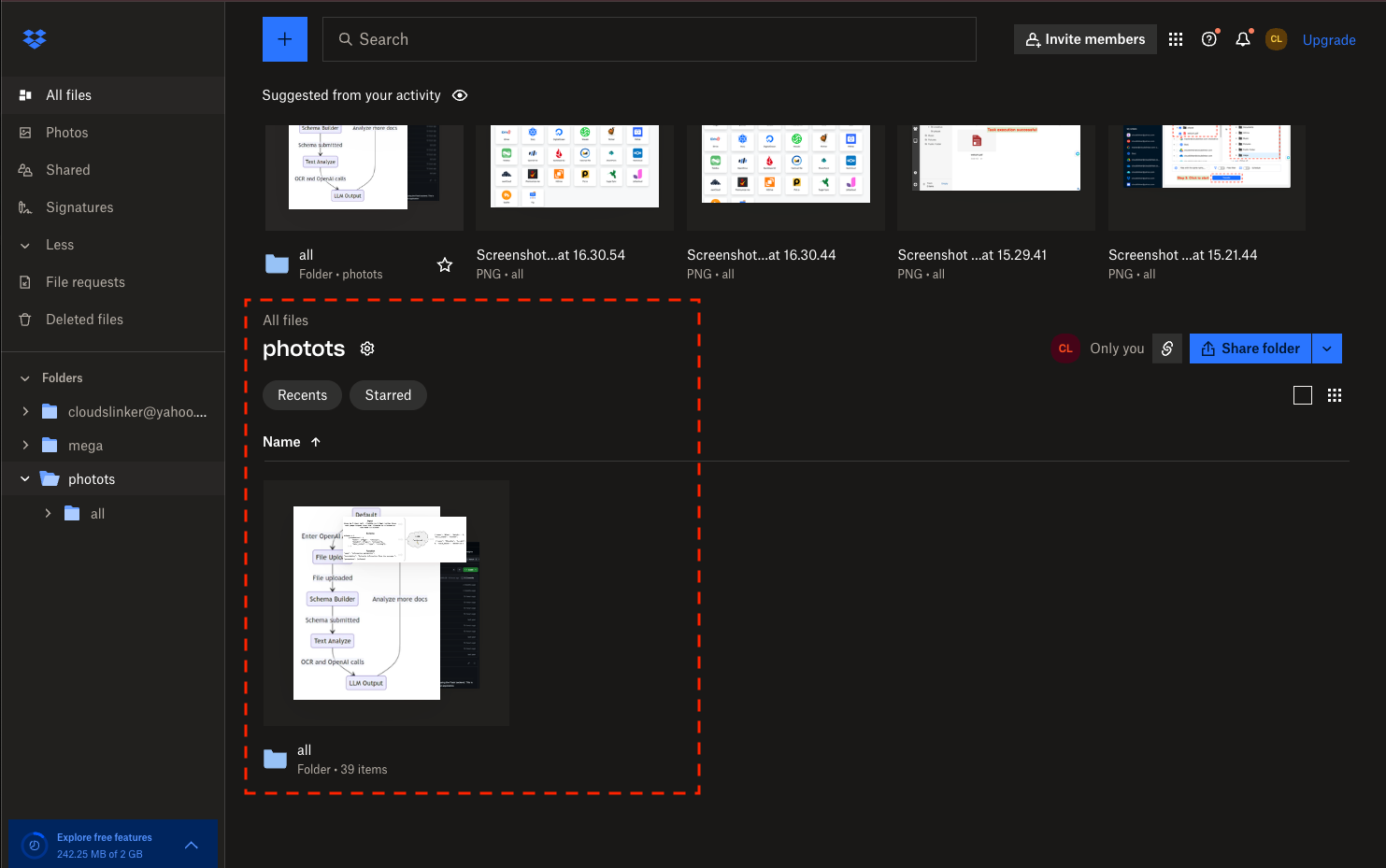Open the help question mark icon

pos(1209,39)
